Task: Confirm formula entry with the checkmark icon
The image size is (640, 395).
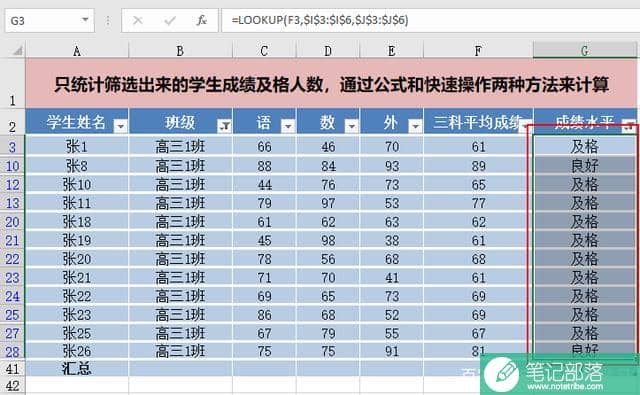Action: tap(170, 20)
